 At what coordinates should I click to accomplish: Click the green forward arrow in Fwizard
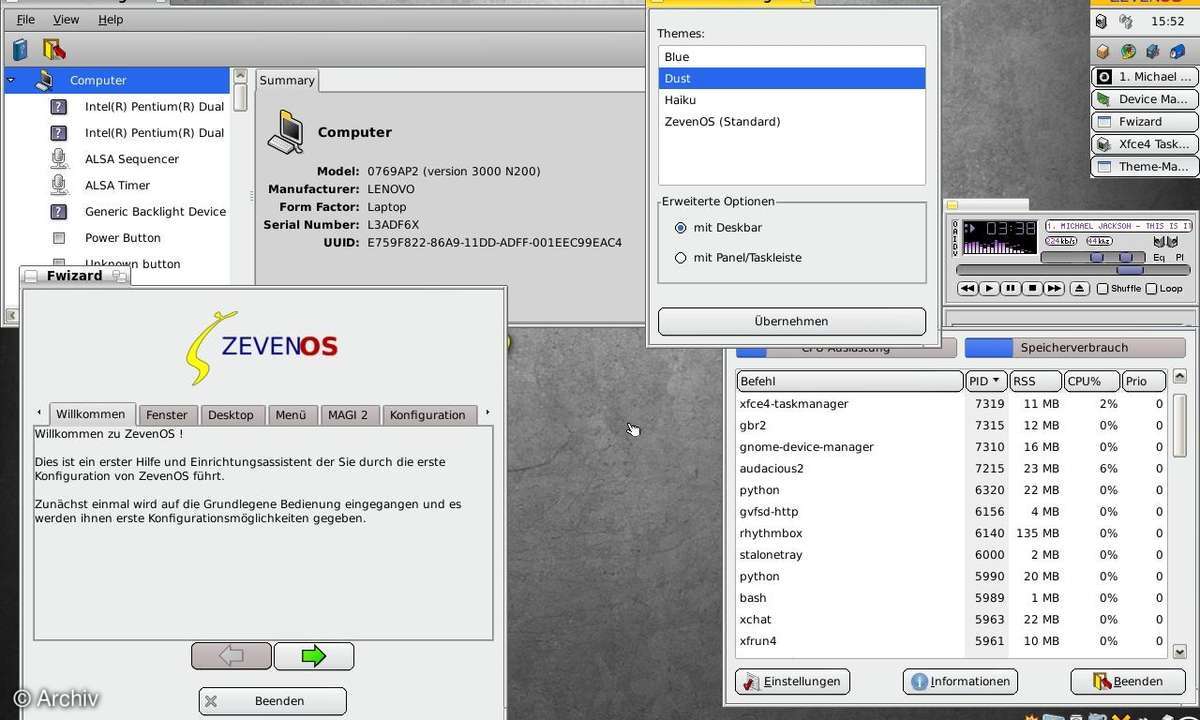coord(314,656)
